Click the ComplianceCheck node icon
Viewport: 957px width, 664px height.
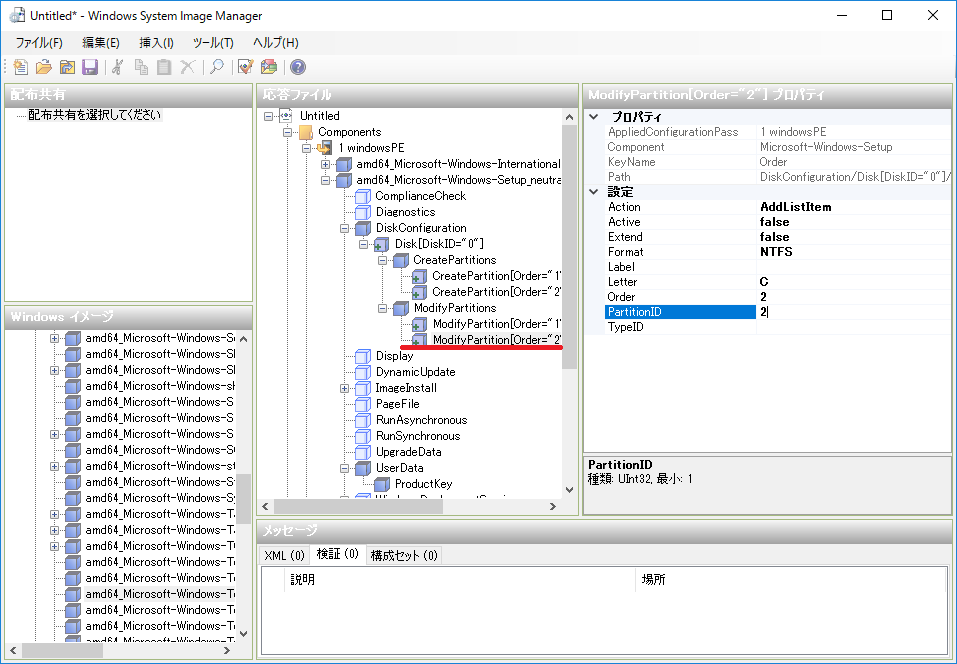coord(363,196)
